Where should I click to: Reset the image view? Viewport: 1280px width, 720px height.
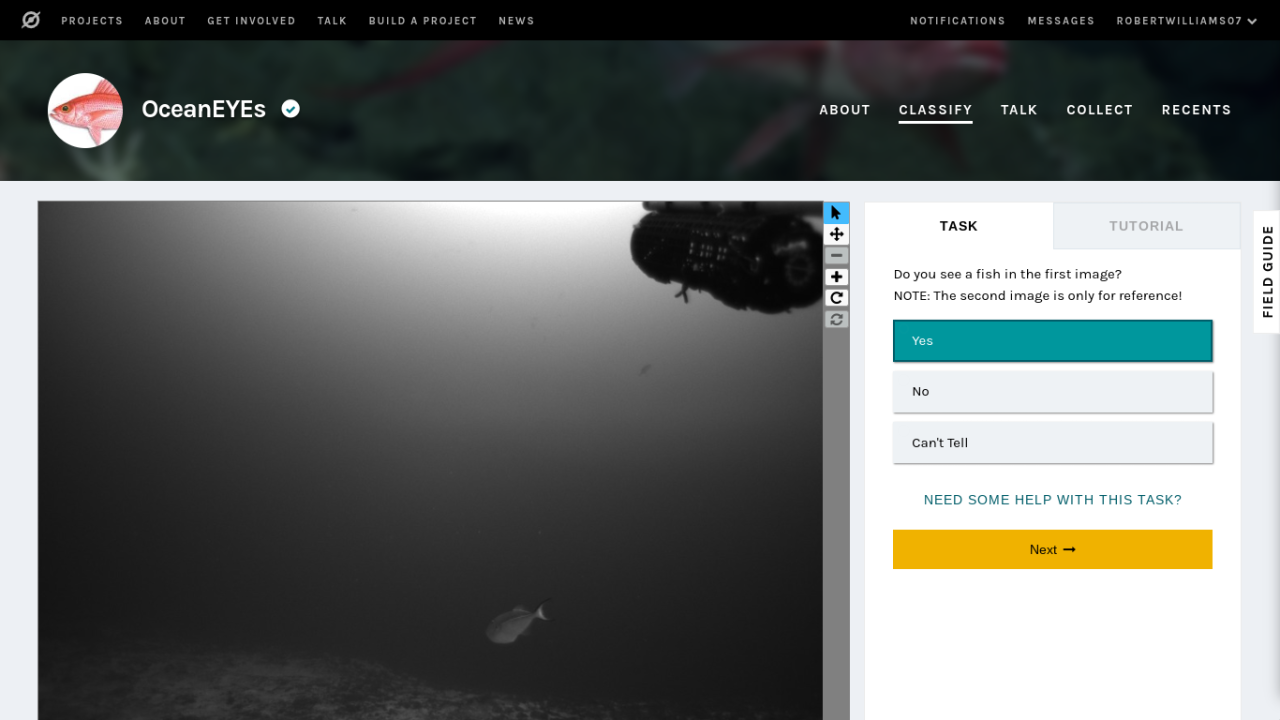pos(836,319)
